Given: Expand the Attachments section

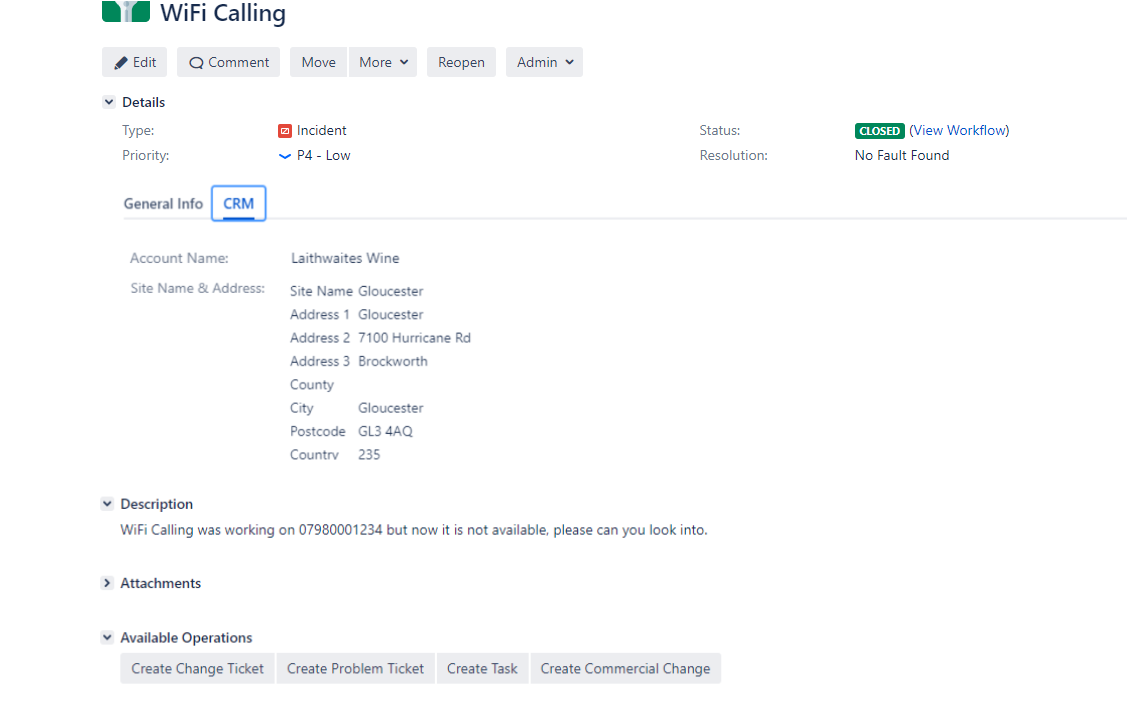Looking at the screenshot, I should [x=107, y=582].
